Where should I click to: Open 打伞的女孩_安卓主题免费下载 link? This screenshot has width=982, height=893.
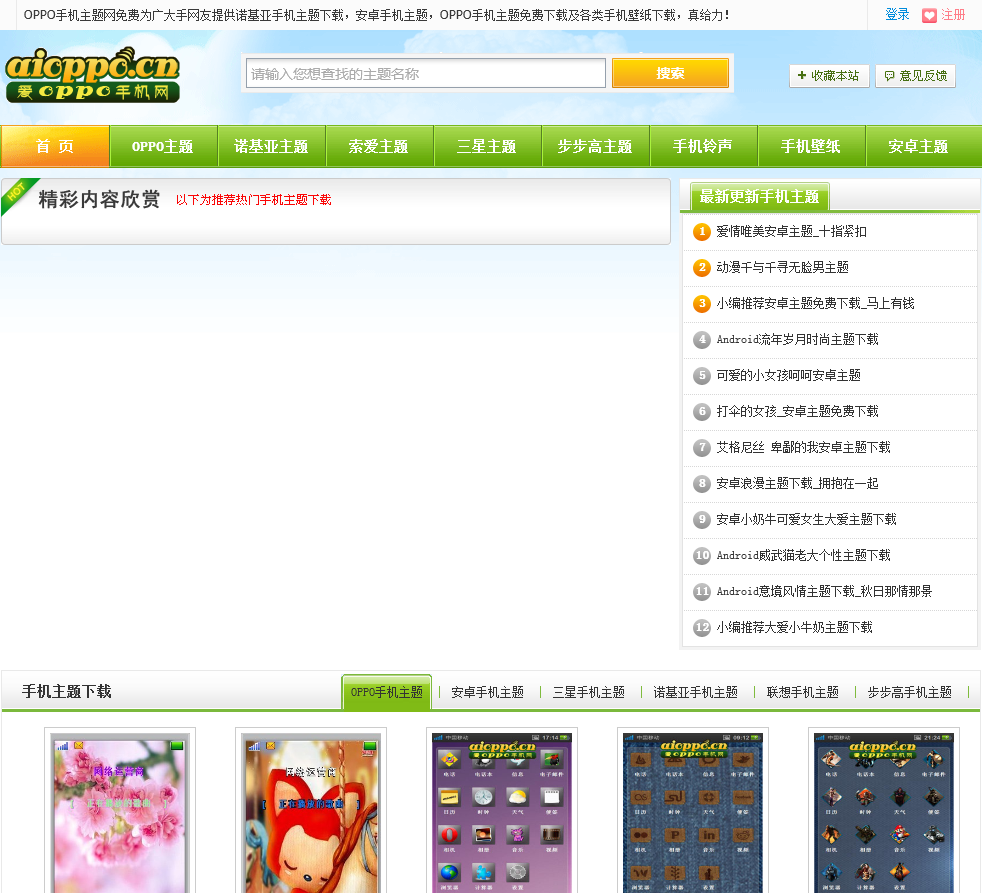pos(798,411)
